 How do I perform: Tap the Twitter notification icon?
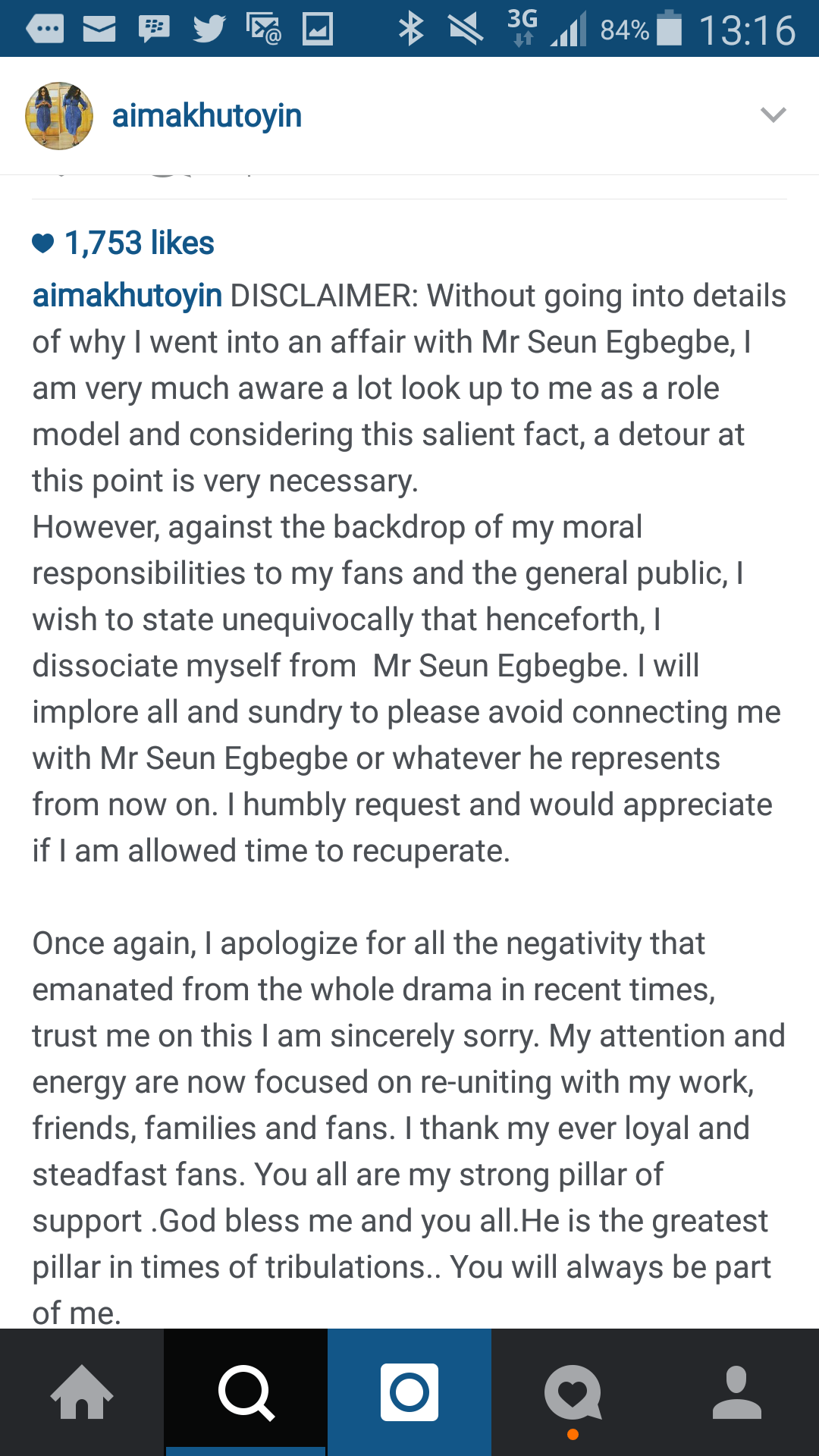(209, 30)
